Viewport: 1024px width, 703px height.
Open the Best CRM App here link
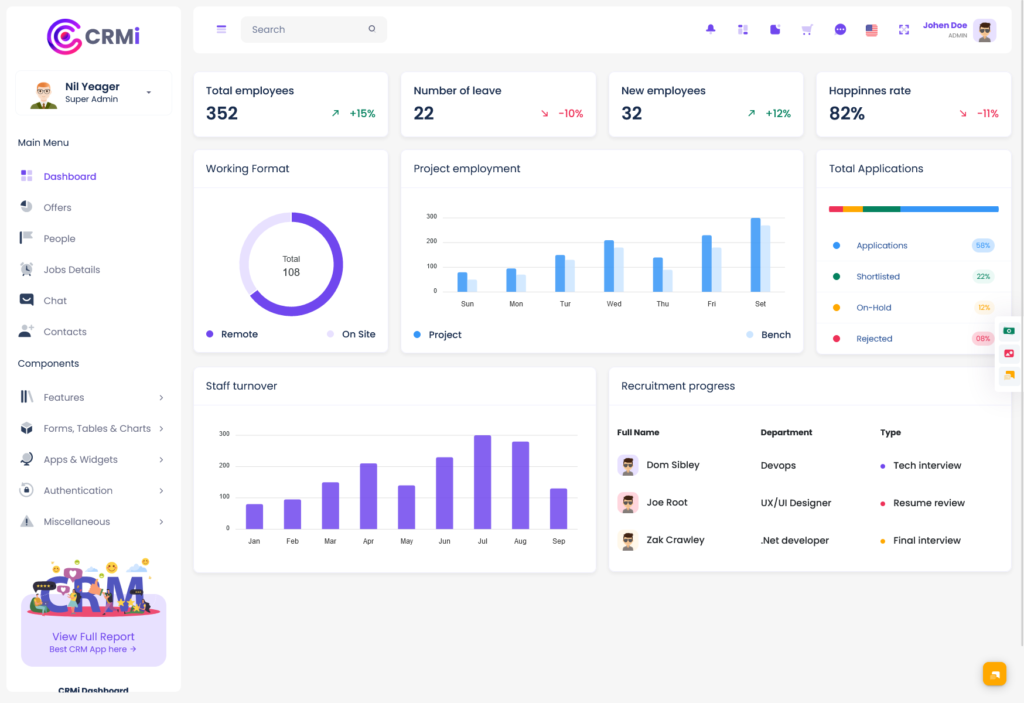click(x=93, y=649)
